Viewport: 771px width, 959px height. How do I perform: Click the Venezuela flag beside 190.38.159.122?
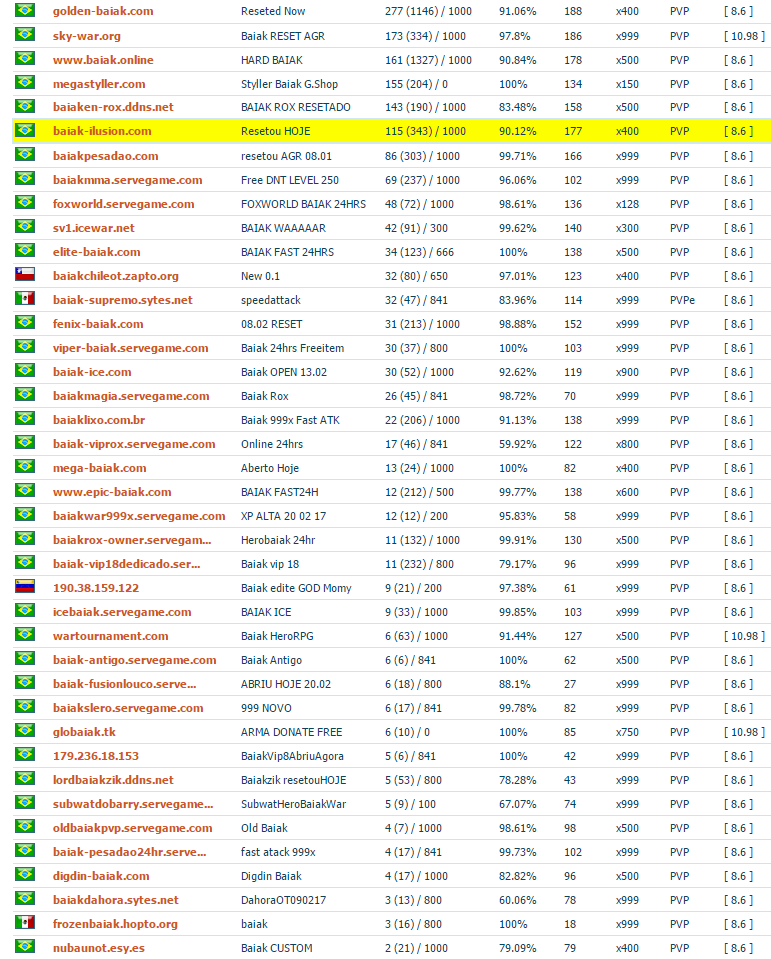[x=25, y=587]
